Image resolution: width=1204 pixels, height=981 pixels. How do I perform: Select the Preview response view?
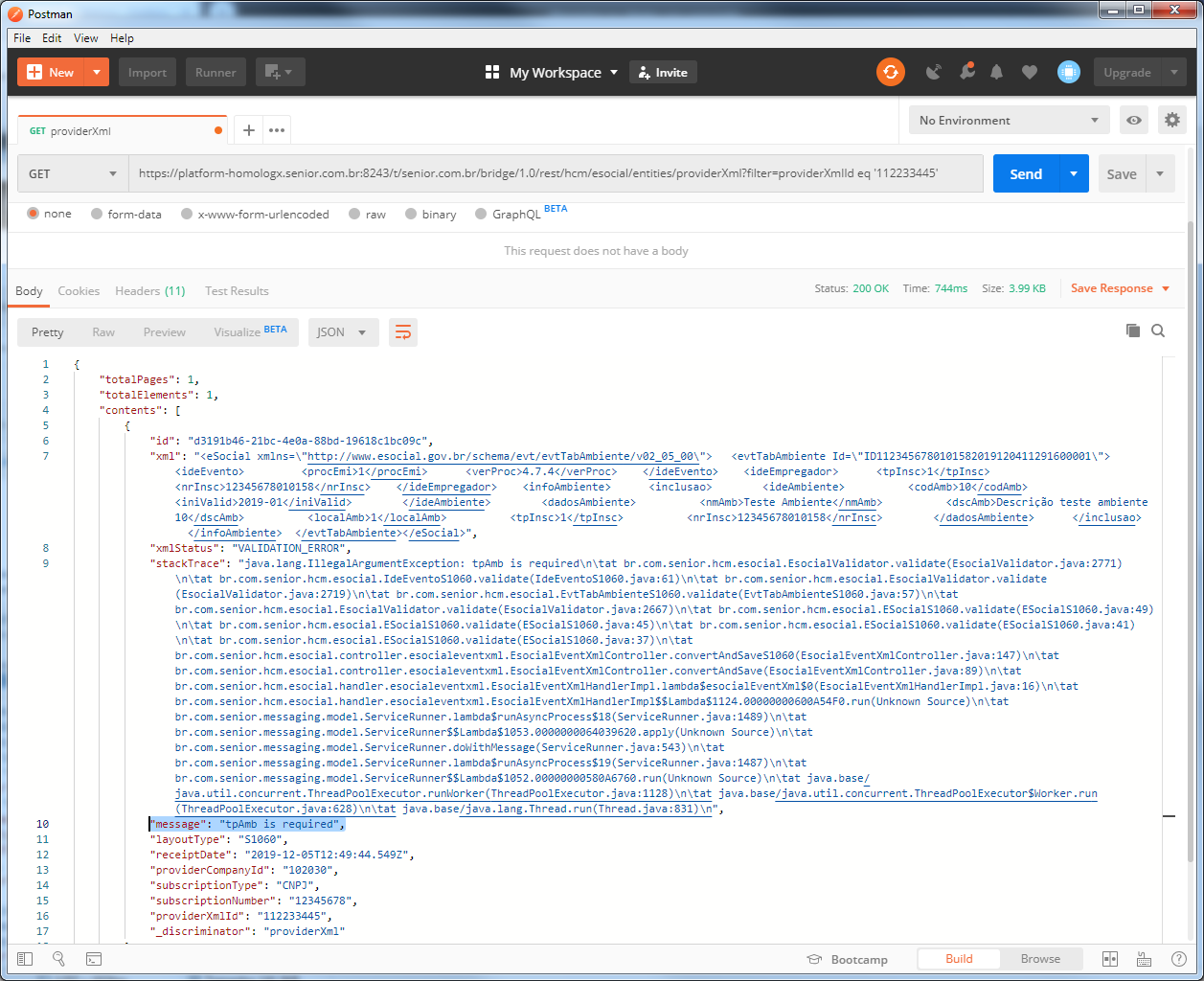tap(165, 332)
